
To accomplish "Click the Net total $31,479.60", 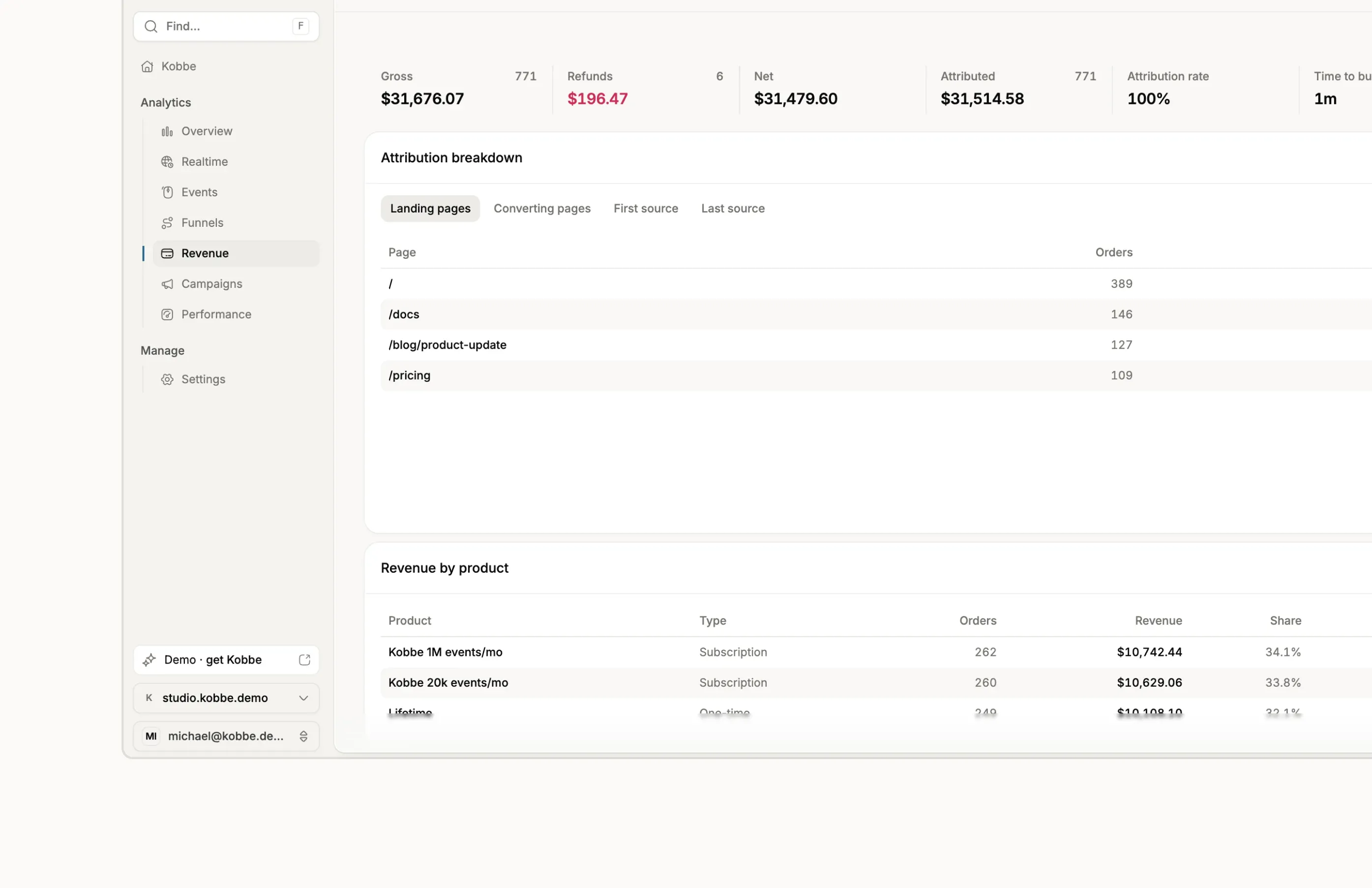I will (x=796, y=99).
